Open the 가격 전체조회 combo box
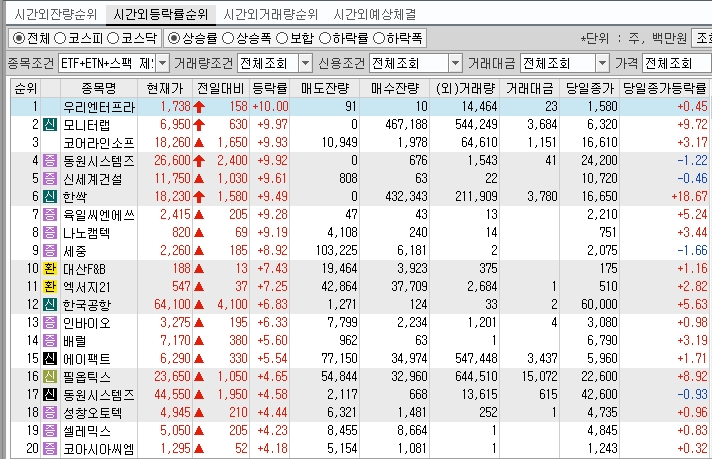The height and width of the screenshot is (459, 712). 677,64
